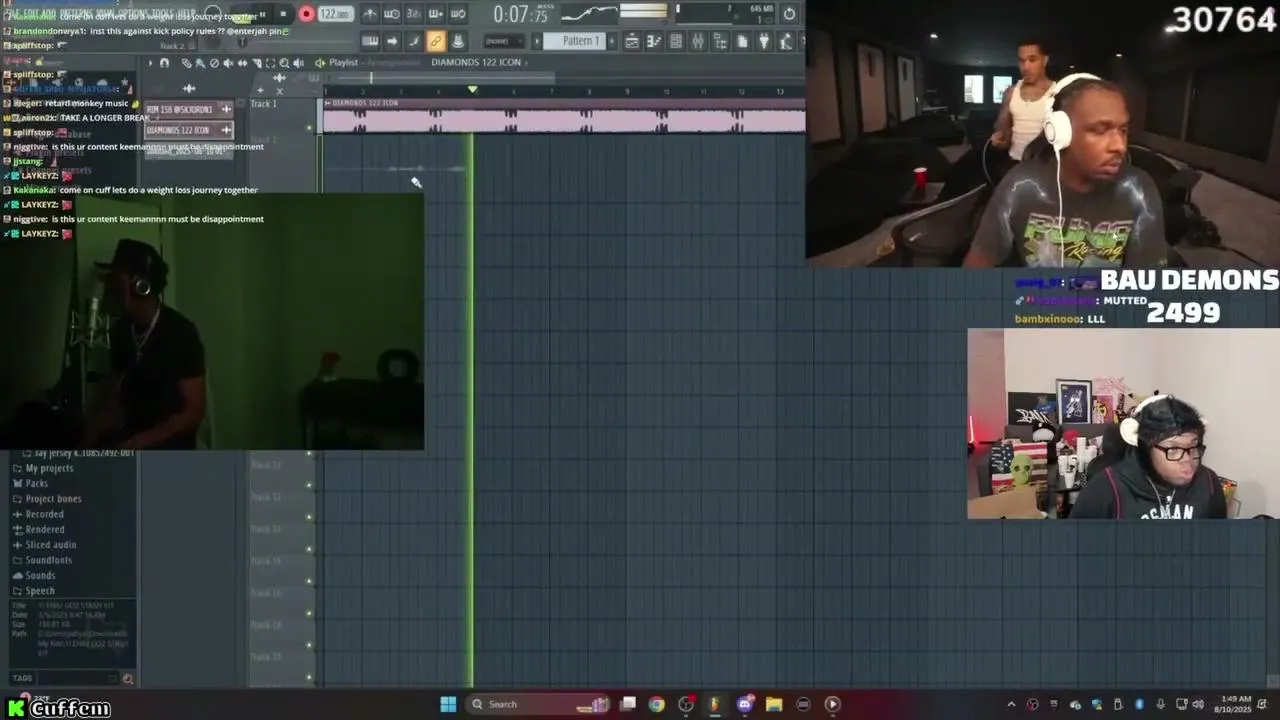
Task: Open the Windows Start menu
Action: tap(448, 704)
